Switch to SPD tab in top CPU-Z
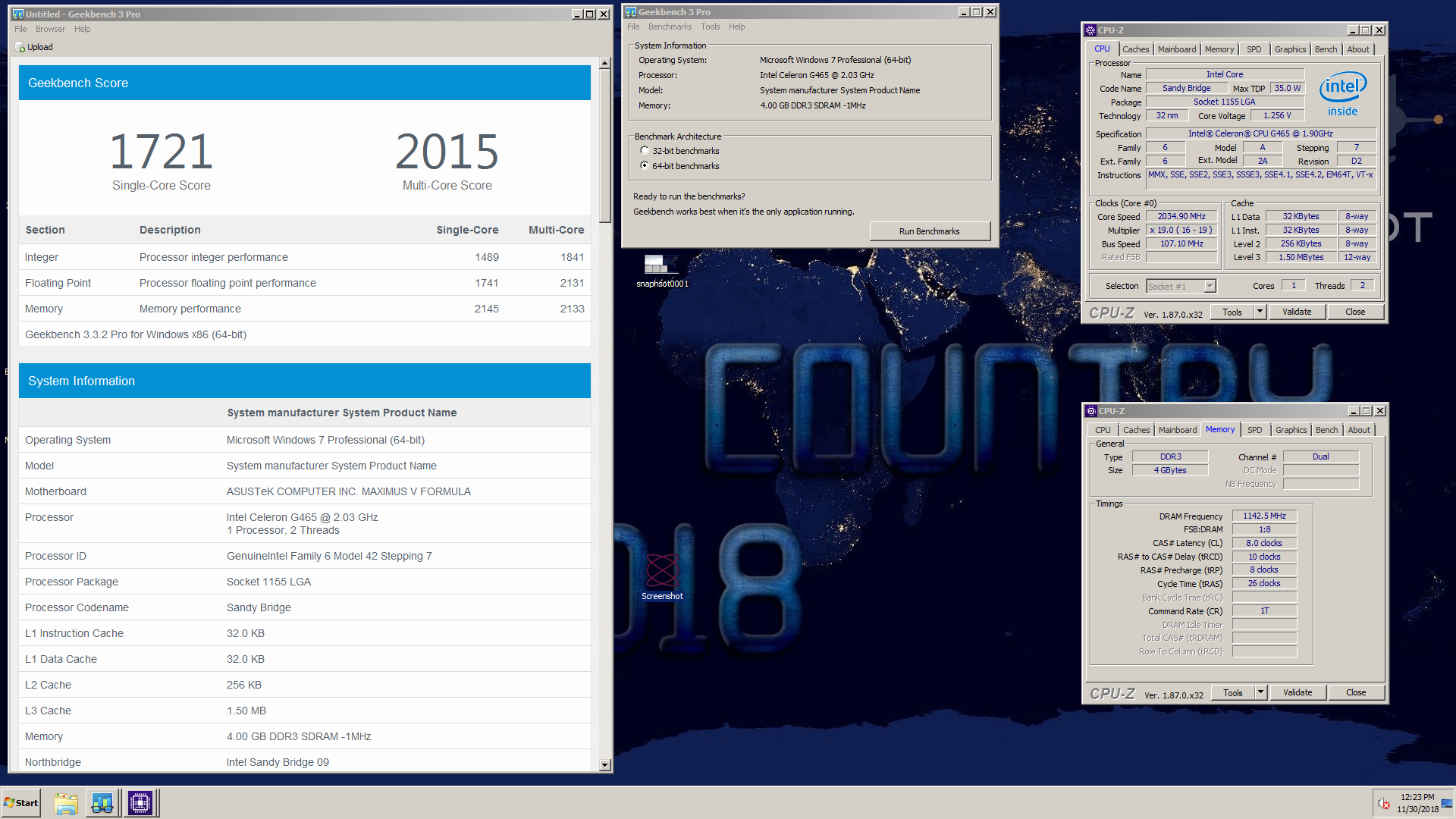The image size is (1456, 819). pos(1254,49)
